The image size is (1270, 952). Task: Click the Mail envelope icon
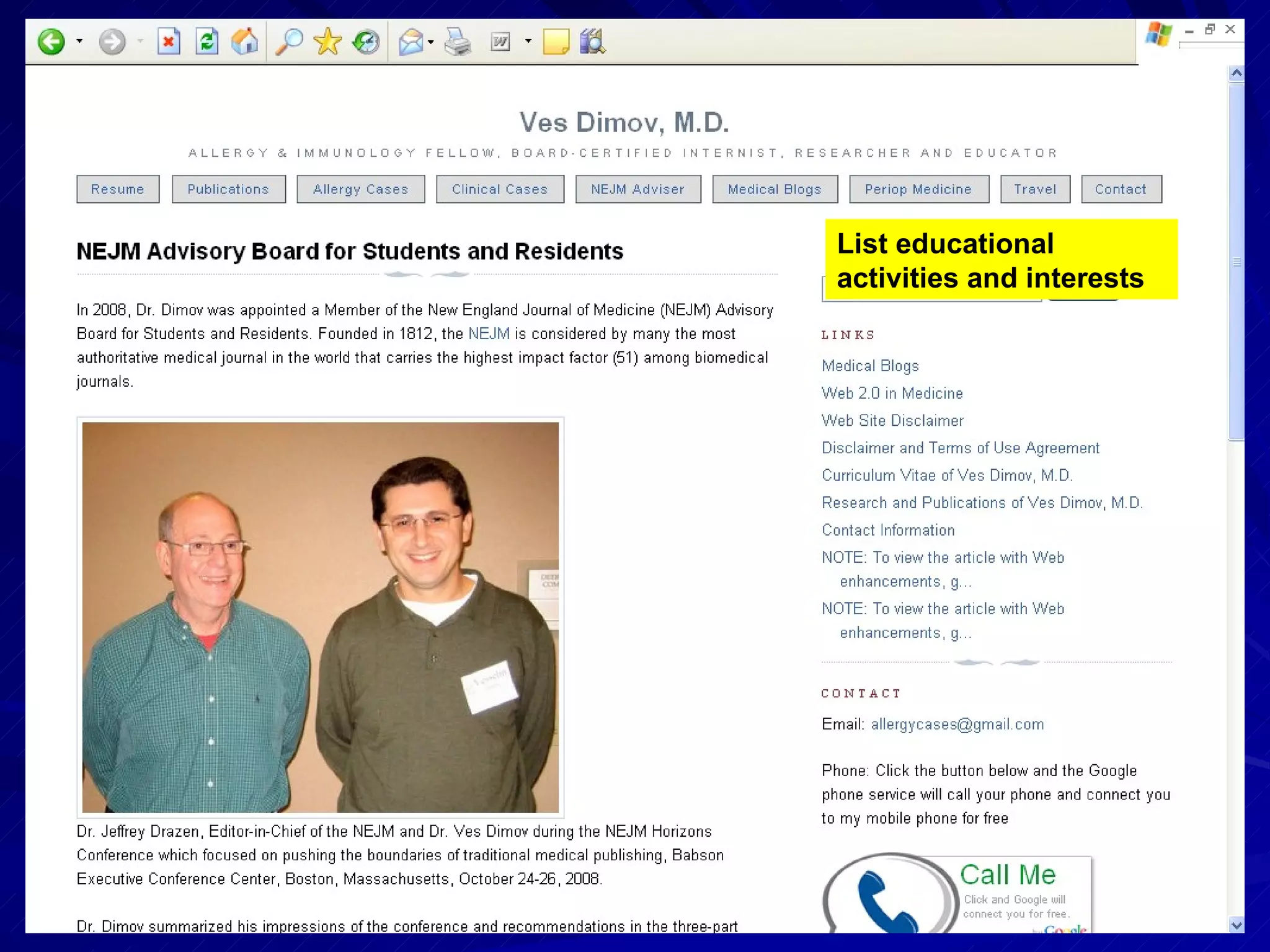click(411, 42)
